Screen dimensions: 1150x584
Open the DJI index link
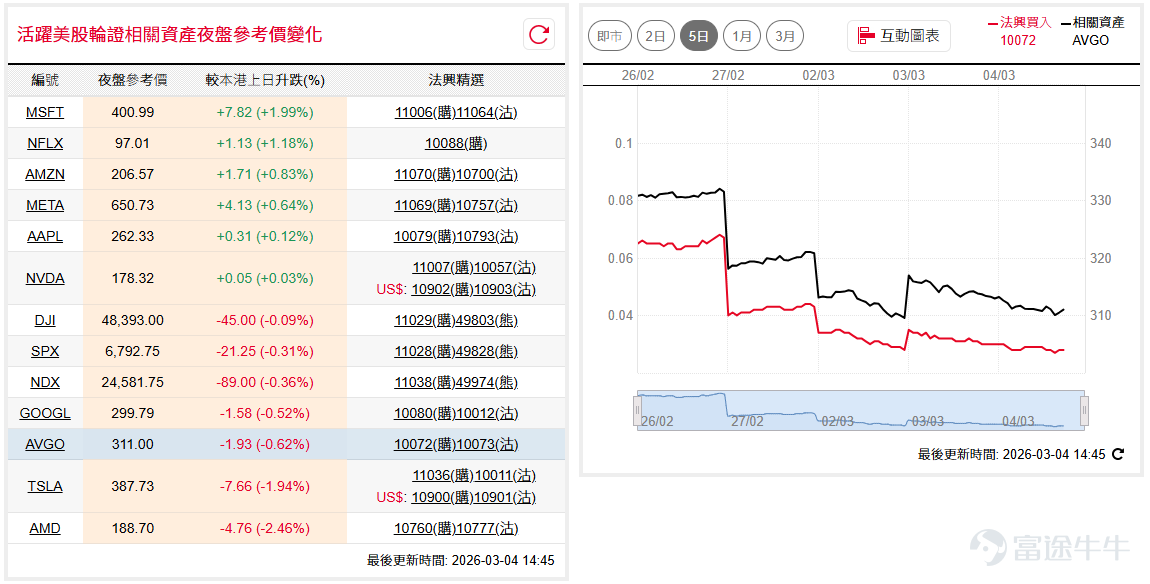click(45, 321)
